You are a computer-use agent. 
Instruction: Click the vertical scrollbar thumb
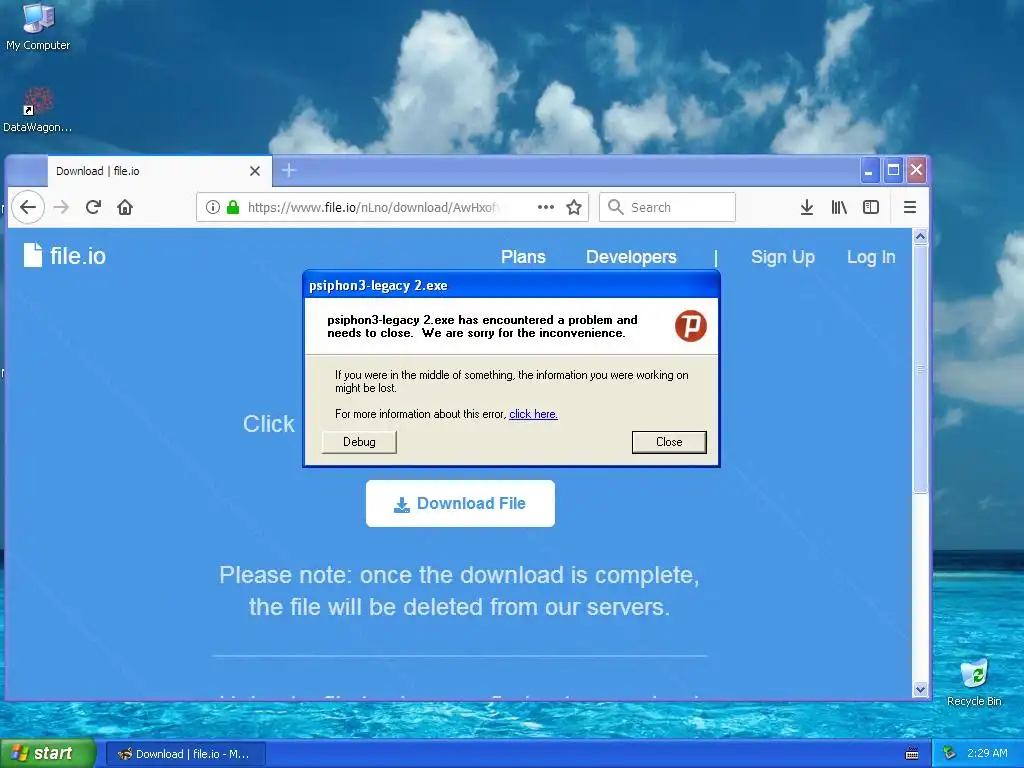pyautogui.click(x=920, y=370)
